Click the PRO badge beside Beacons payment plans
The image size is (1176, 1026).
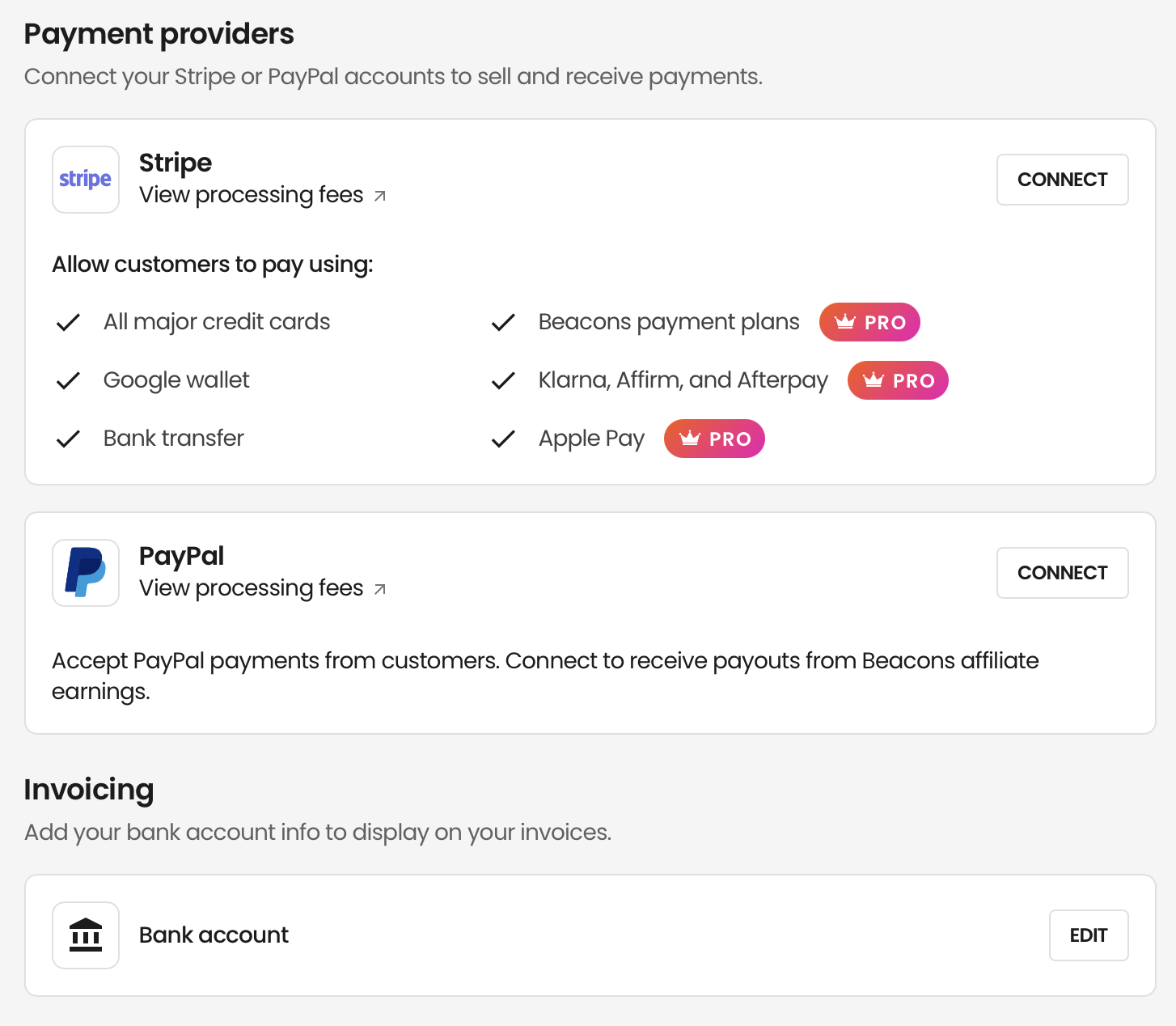pos(869,322)
